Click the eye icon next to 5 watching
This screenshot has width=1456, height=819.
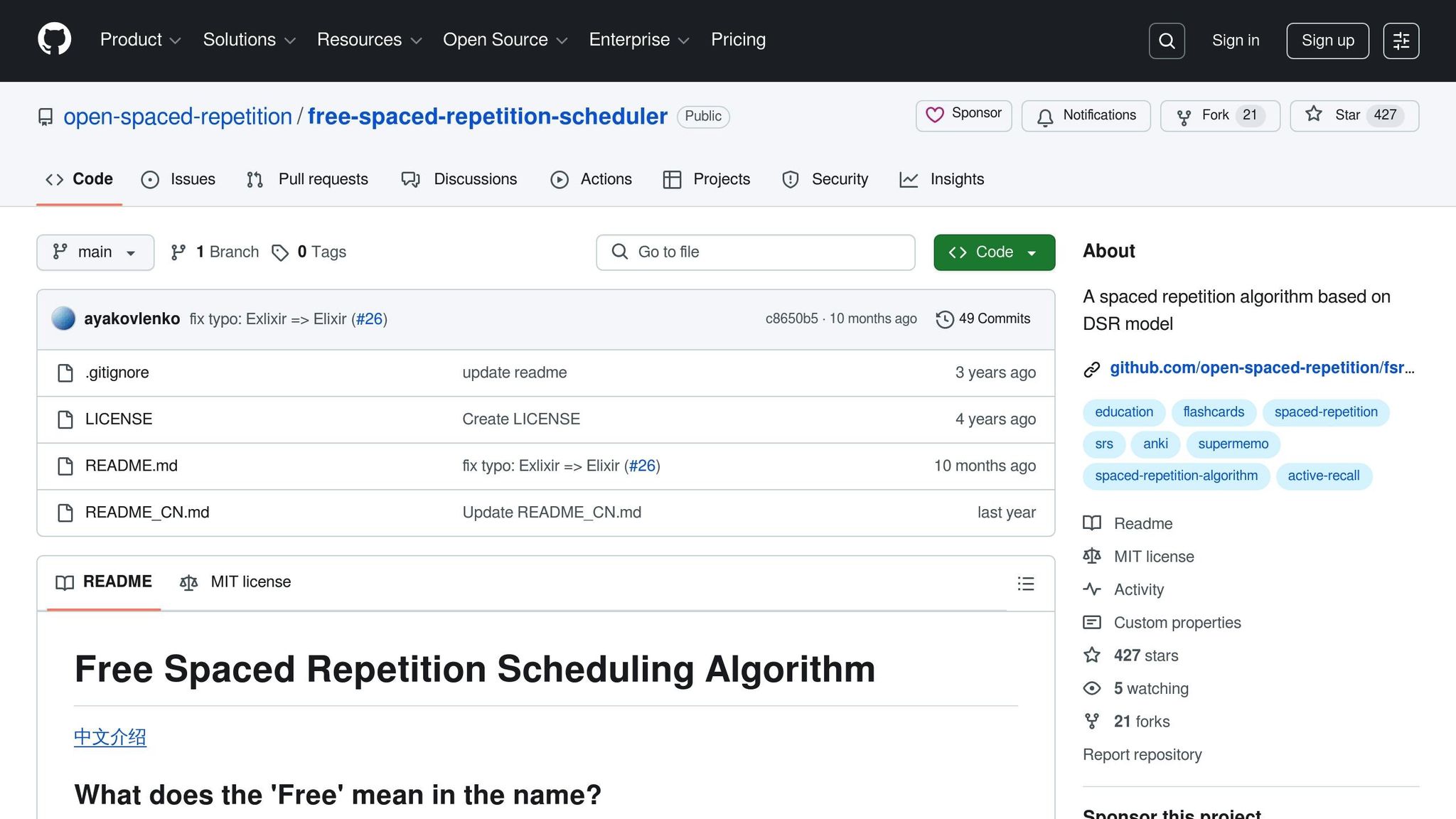click(x=1092, y=688)
